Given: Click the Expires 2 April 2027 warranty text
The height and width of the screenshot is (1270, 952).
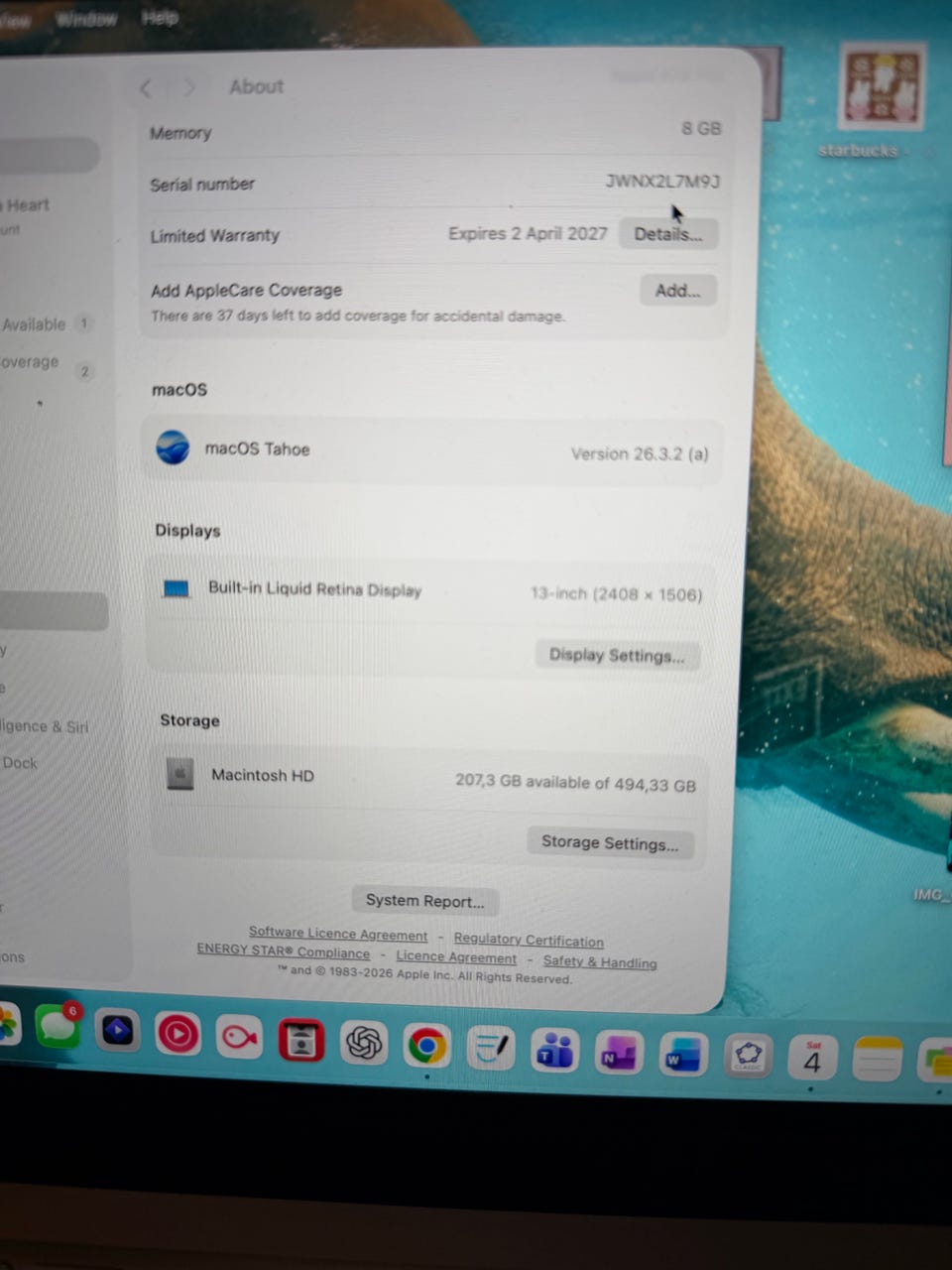Looking at the screenshot, I should pos(528,234).
